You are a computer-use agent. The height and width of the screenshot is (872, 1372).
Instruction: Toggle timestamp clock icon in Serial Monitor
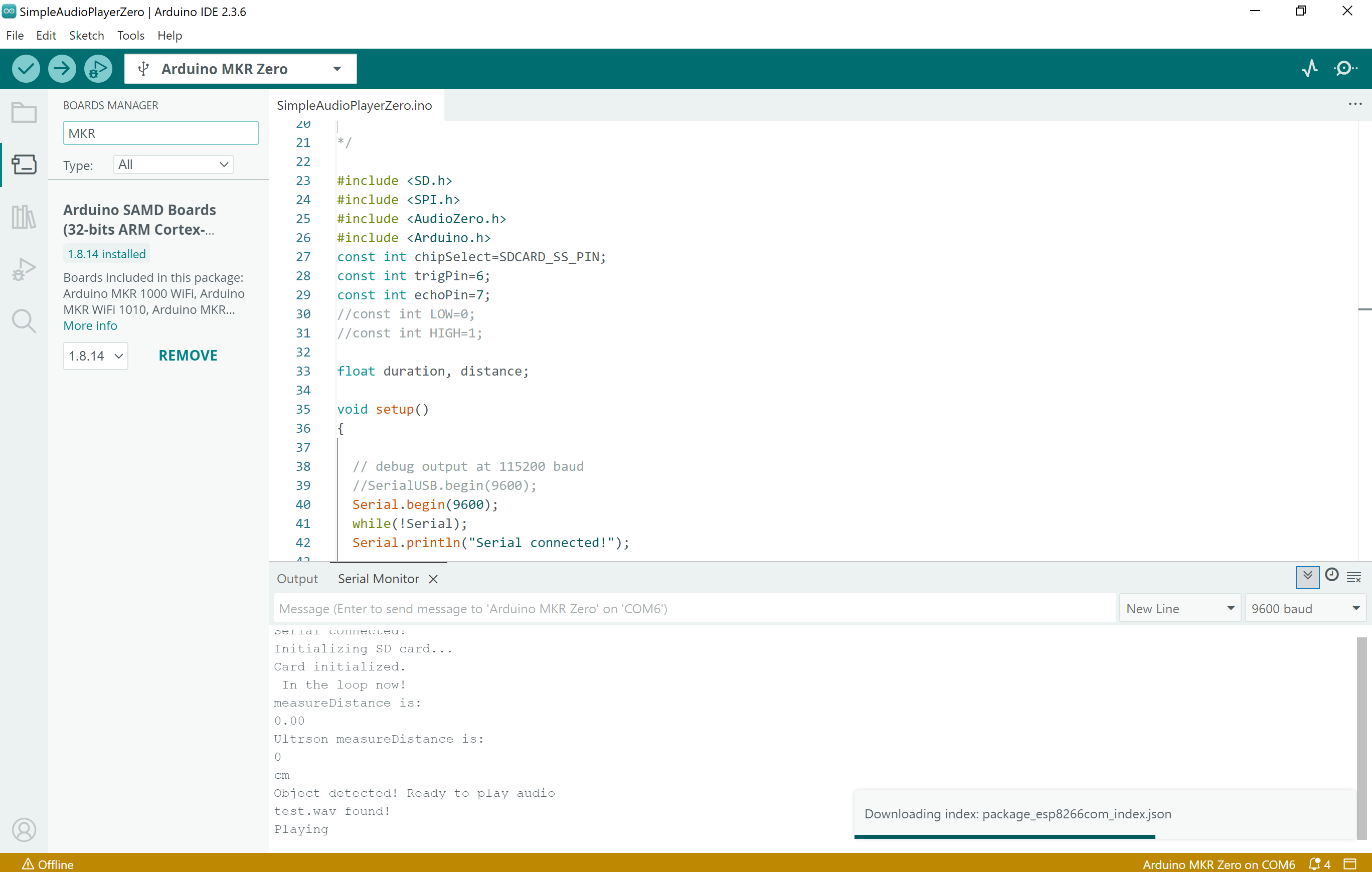(x=1331, y=575)
